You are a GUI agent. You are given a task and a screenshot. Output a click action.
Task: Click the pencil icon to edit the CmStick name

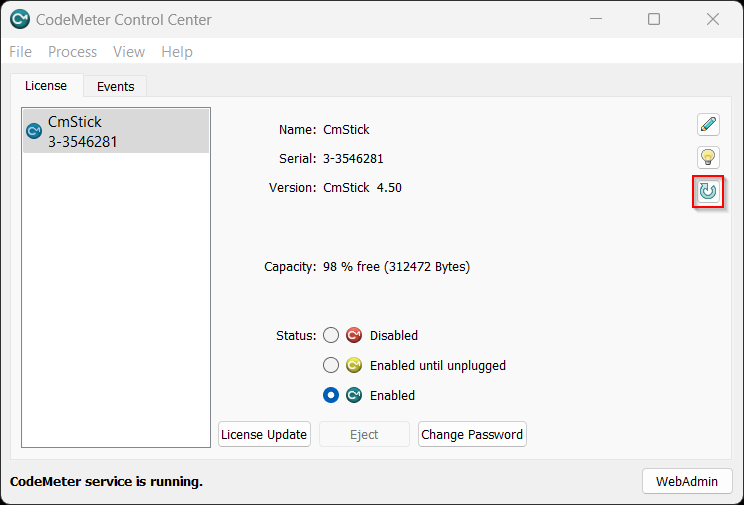[708, 125]
